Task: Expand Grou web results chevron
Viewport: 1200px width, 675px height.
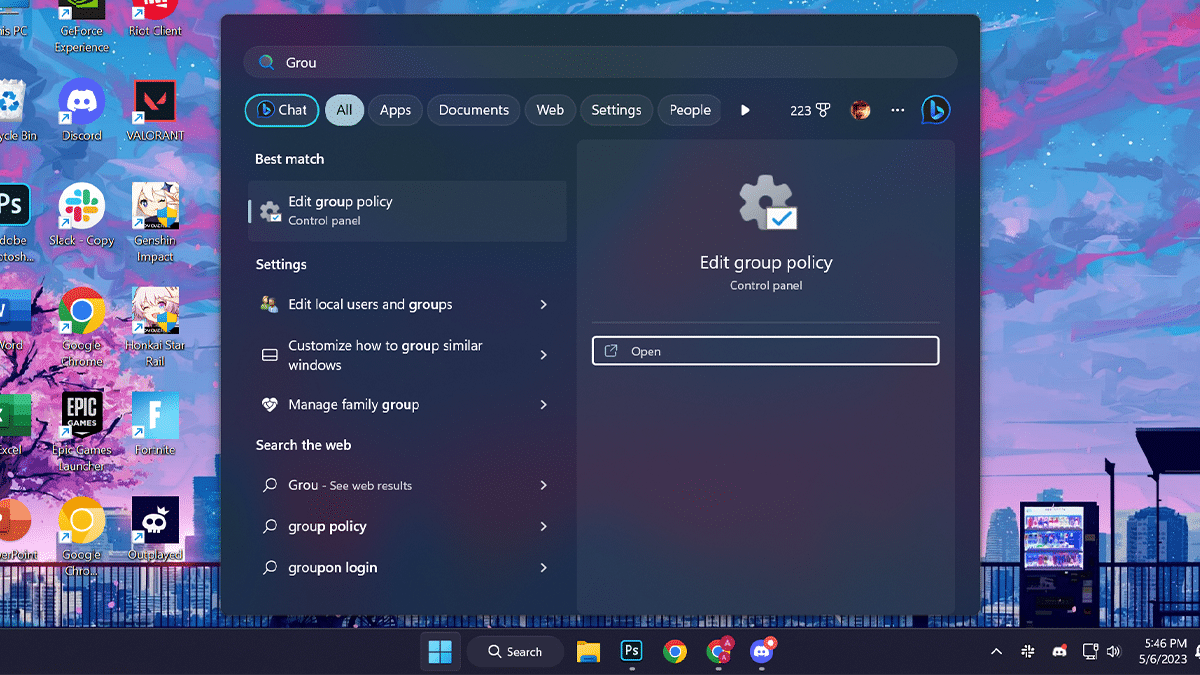Action: click(544, 485)
